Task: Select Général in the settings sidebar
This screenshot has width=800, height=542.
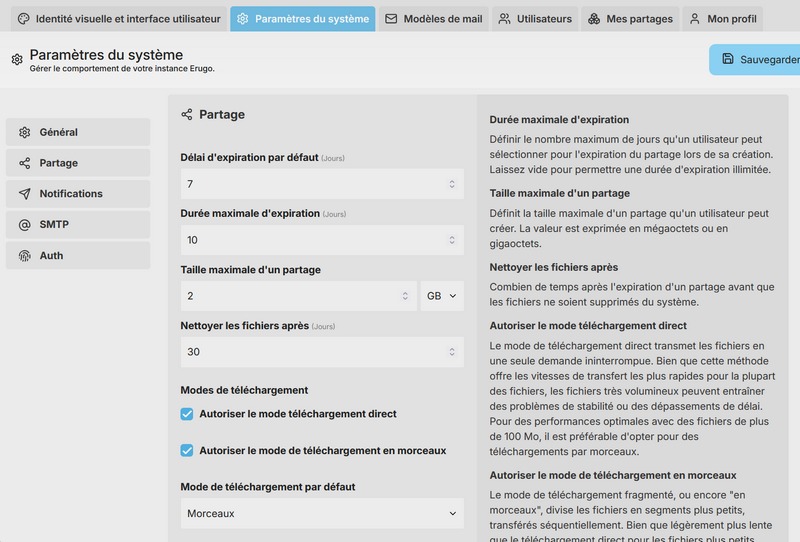Action: (78, 132)
